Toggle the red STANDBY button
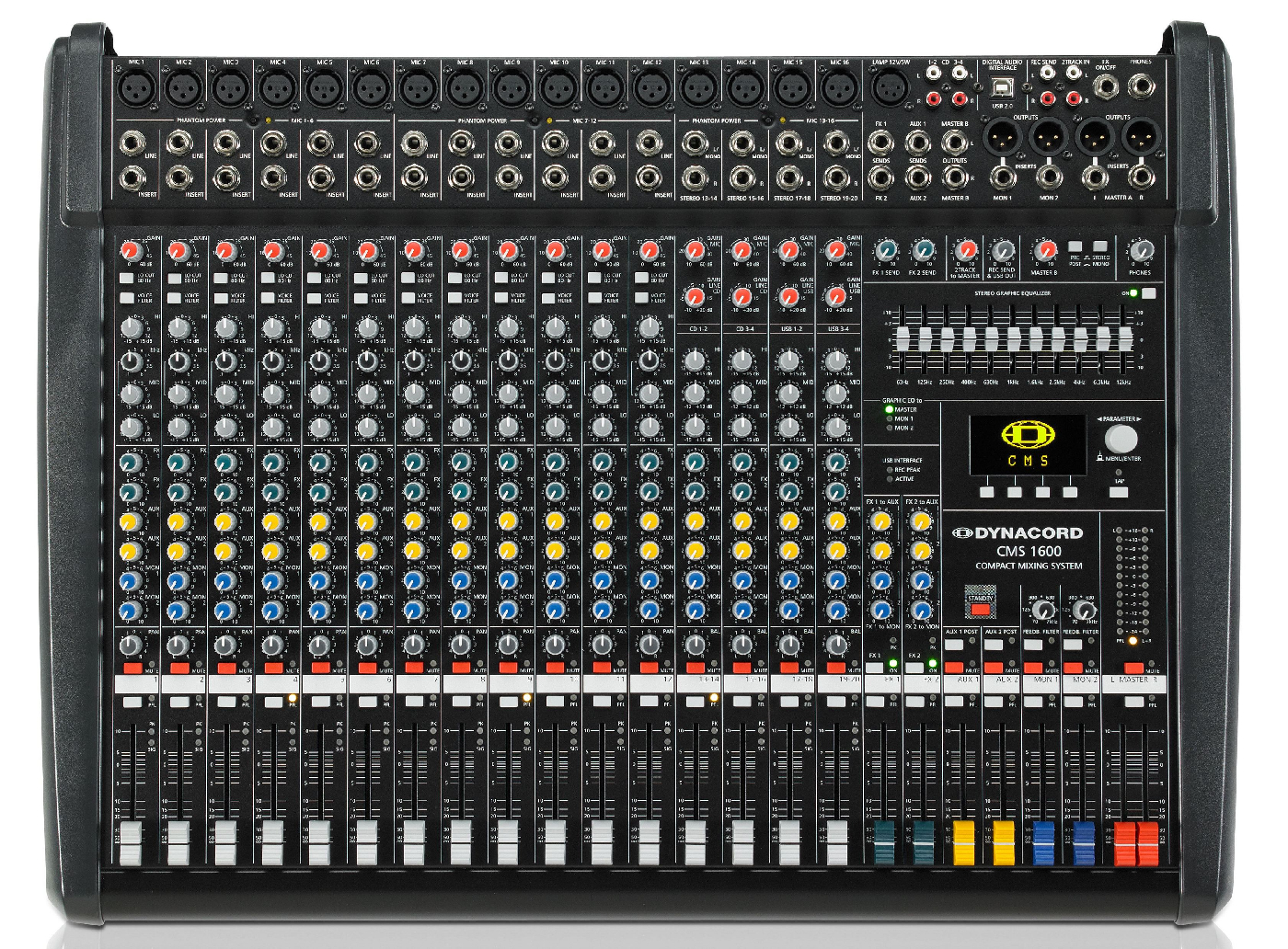The image size is (1288, 949). [981, 609]
